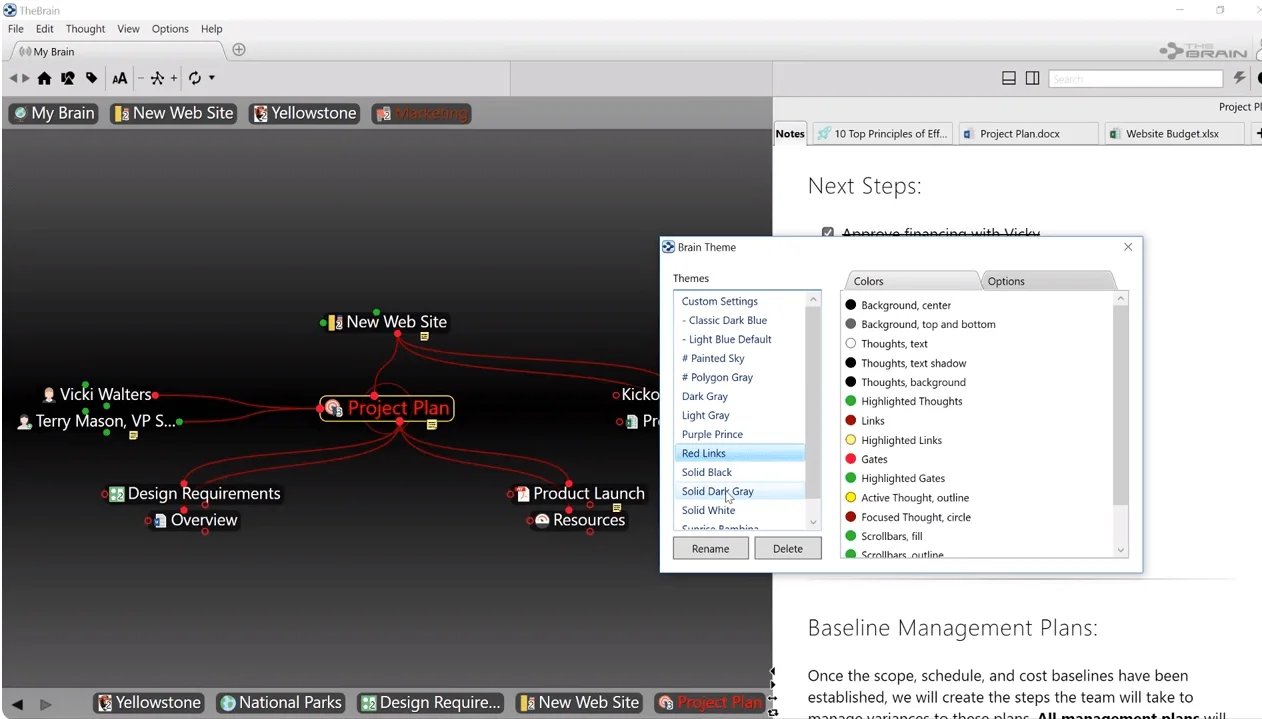Click note icon below Project Plan thought
The height and width of the screenshot is (719, 1262).
(x=432, y=425)
